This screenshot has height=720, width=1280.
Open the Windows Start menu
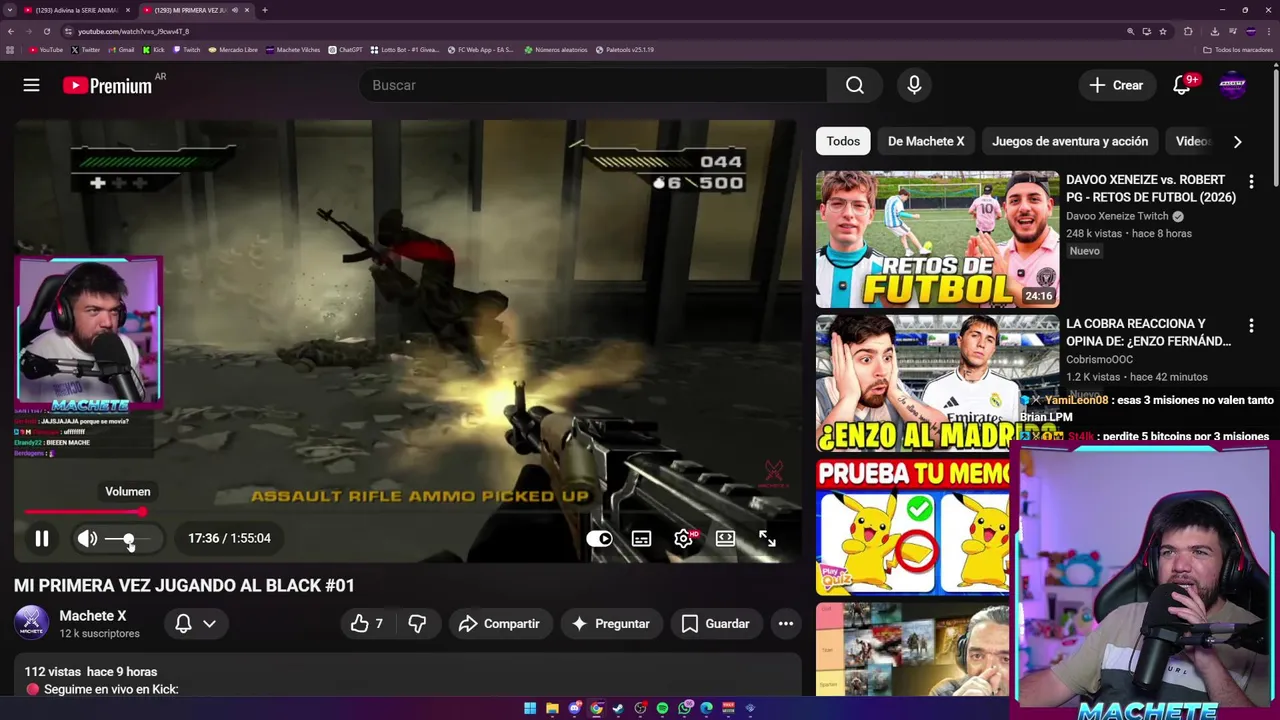[530, 708]
